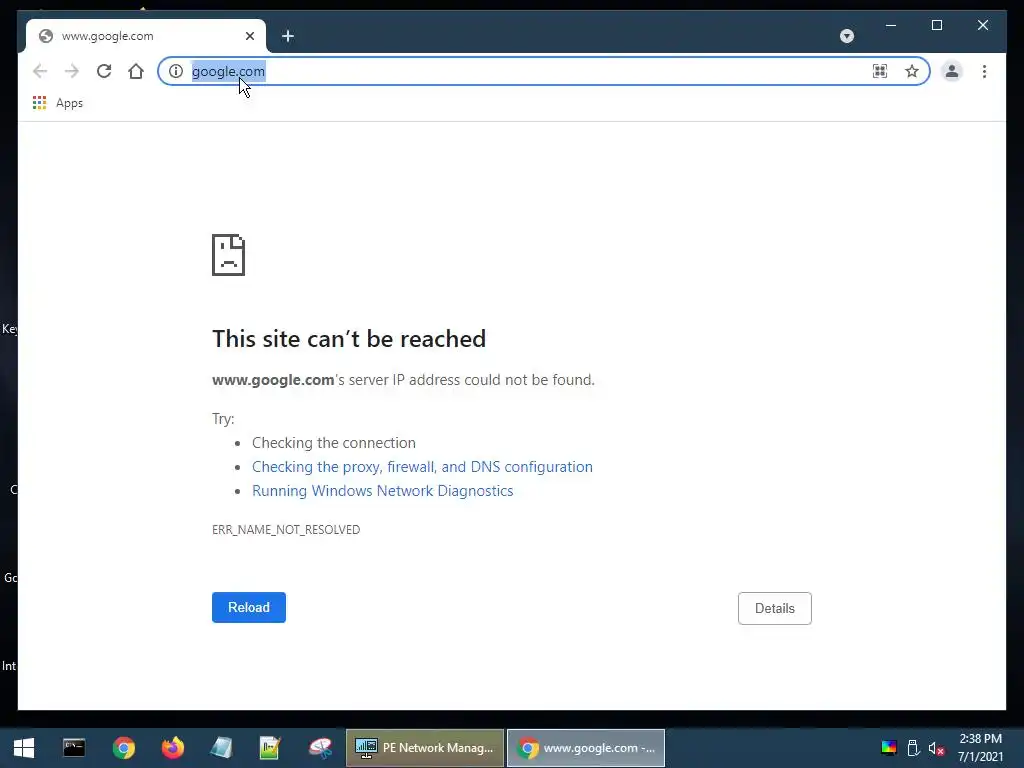Click the muted volume tray icon
The width and height of the screenshot is (1024, 768).
click(x=936, y=748)
